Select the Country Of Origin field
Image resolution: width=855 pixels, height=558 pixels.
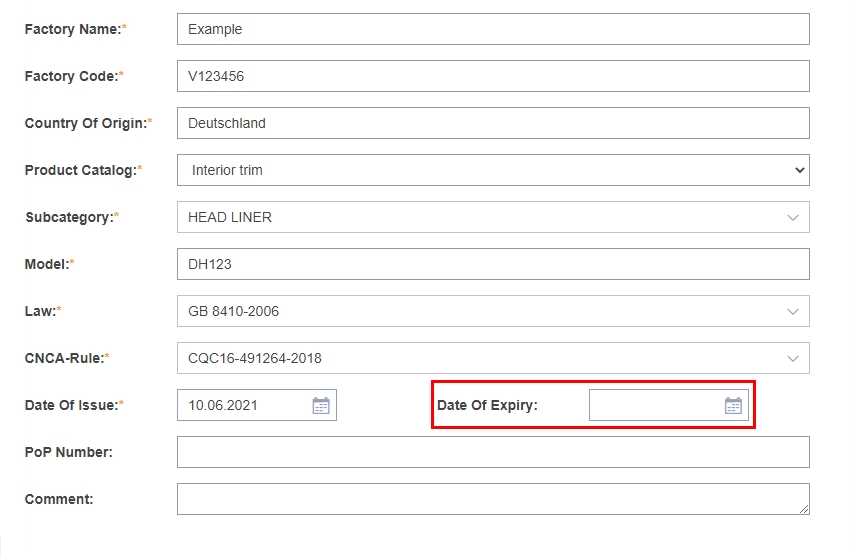[x=493, y=123]
